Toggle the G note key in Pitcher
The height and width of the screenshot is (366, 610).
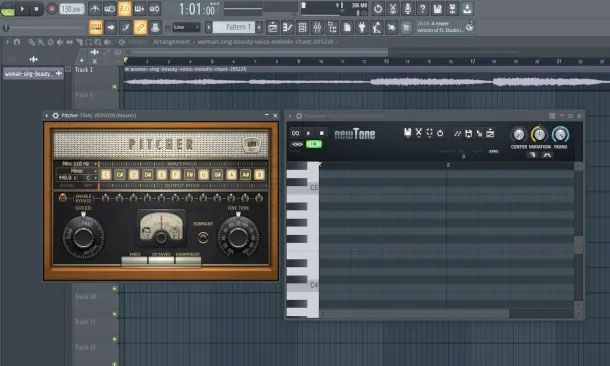203,175
